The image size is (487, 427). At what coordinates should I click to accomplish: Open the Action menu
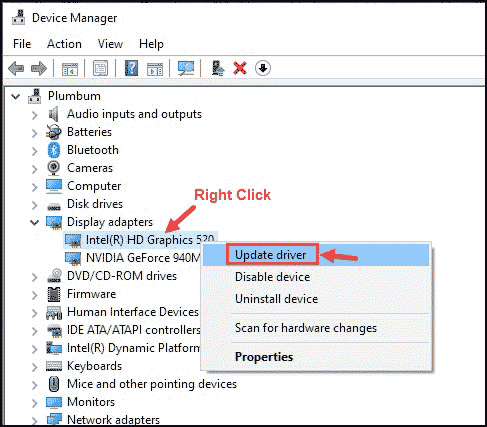pyautogui.click(x=64, y=44)
